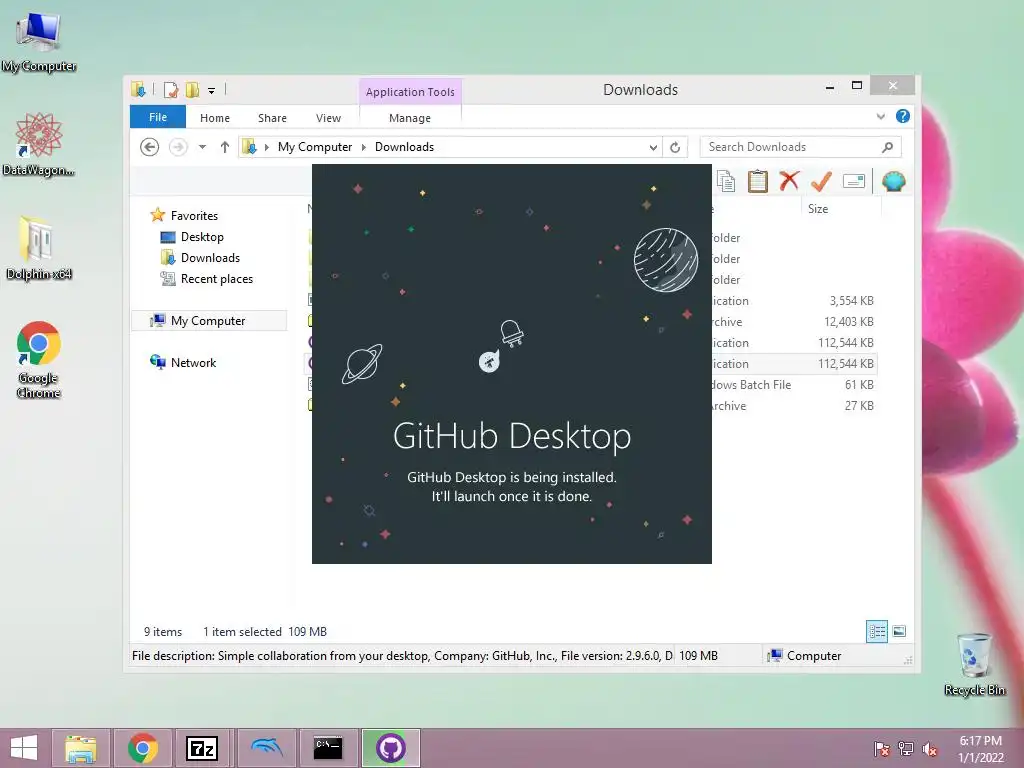
Task: Click Downloads in the address breadcrumb
Action: tap(404, 147)
